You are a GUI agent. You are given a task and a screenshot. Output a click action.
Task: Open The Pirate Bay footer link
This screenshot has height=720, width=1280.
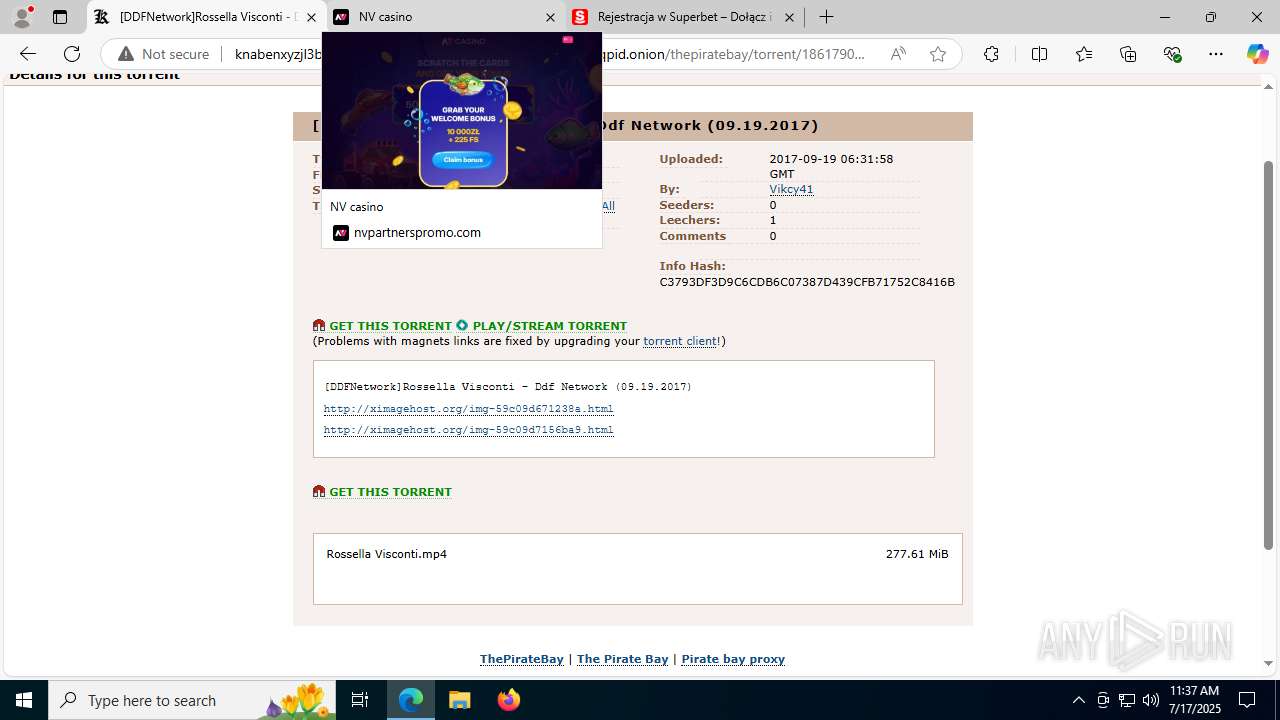(x=622, y=659)
